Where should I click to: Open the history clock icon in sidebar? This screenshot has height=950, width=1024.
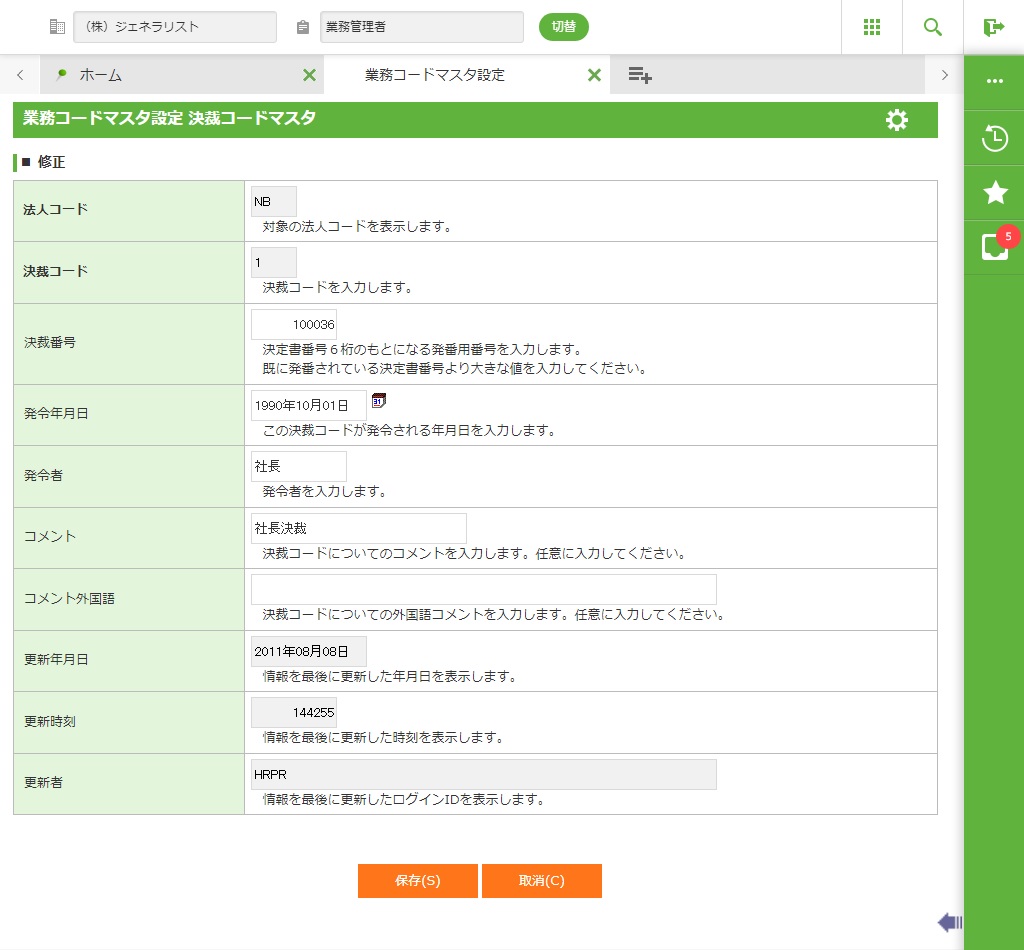(x=994, y=138)
